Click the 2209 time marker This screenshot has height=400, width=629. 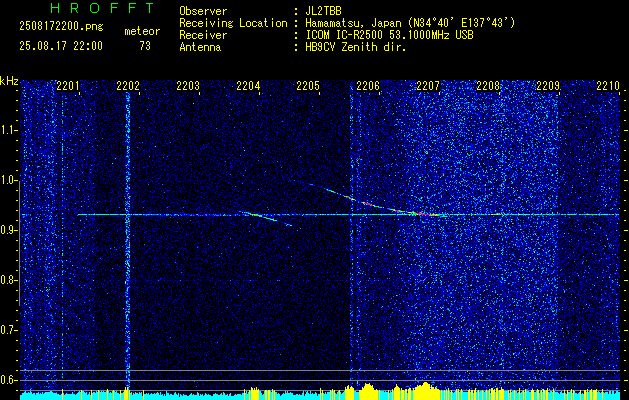pos(548,86)
